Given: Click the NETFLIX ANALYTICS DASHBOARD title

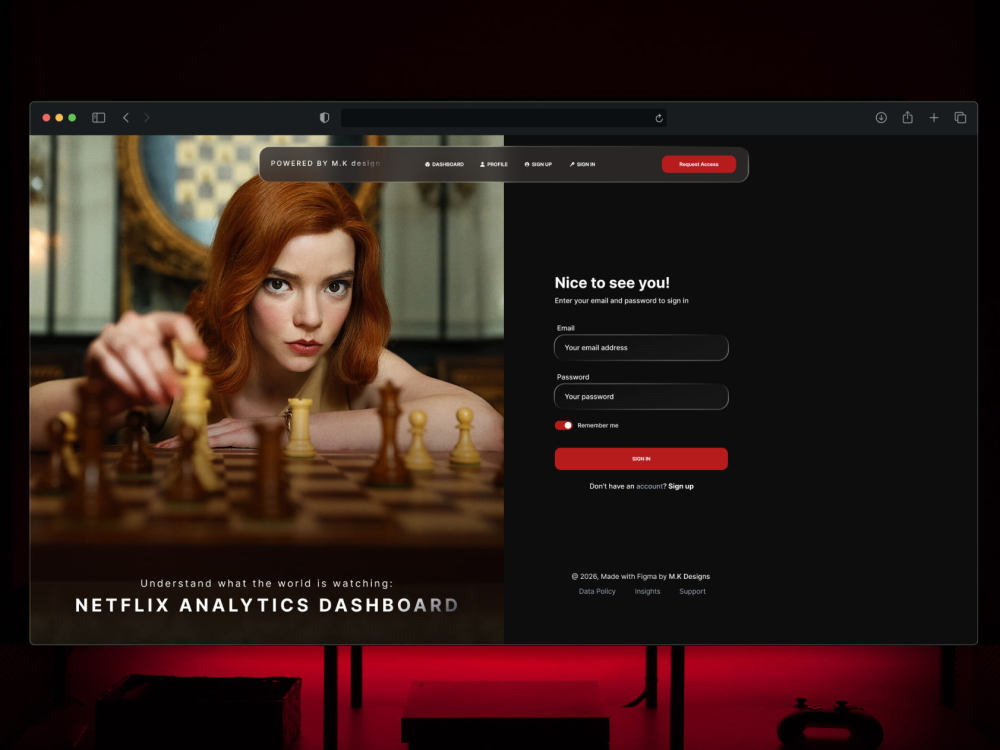Looking at the screenshot, I should pos(267,605).
